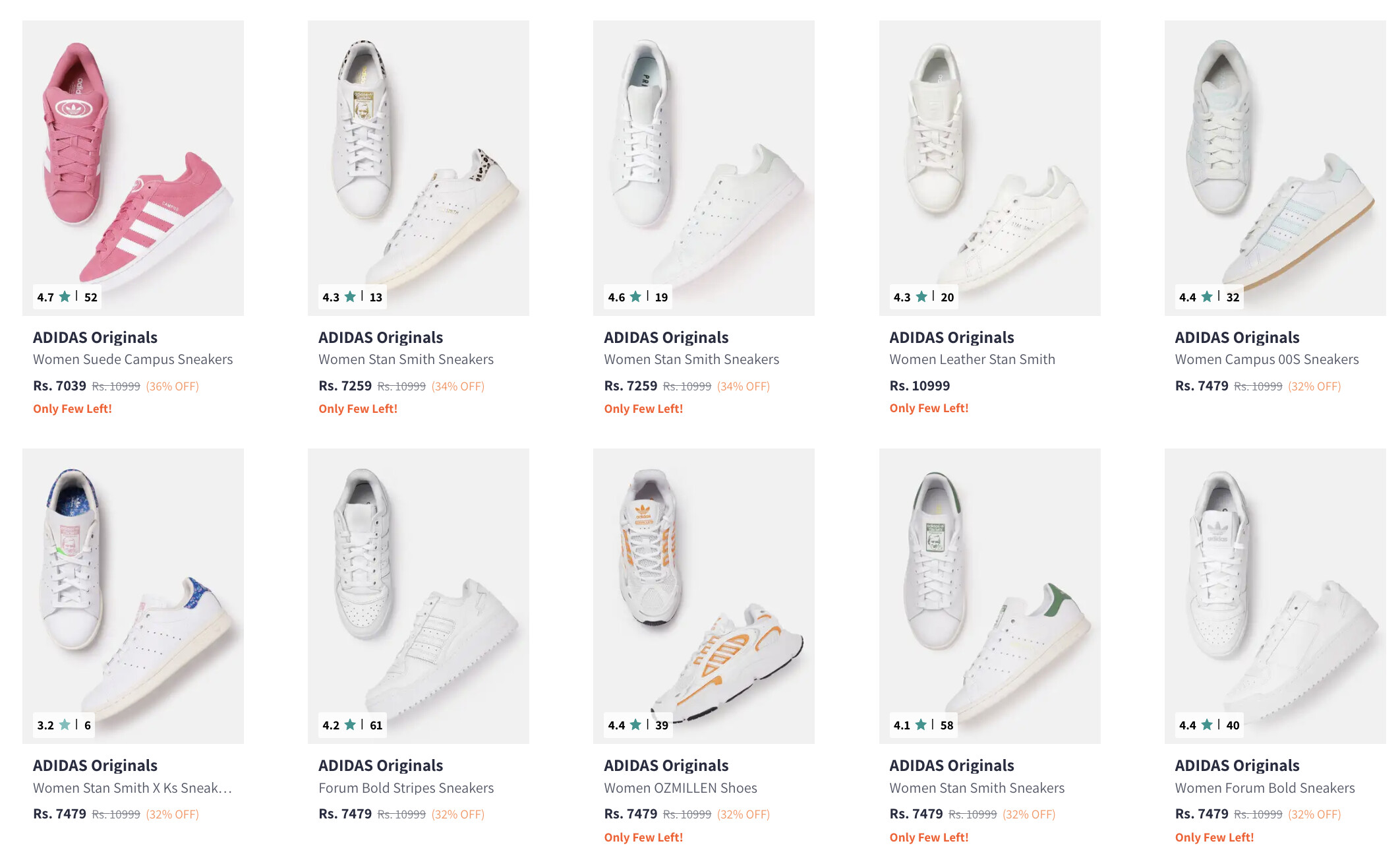Image resolution: width=1400 pixels, height=860 pixels.
Task: Click the Forum Bold Stripes Sneakers title
Action: tap(406, 788)
